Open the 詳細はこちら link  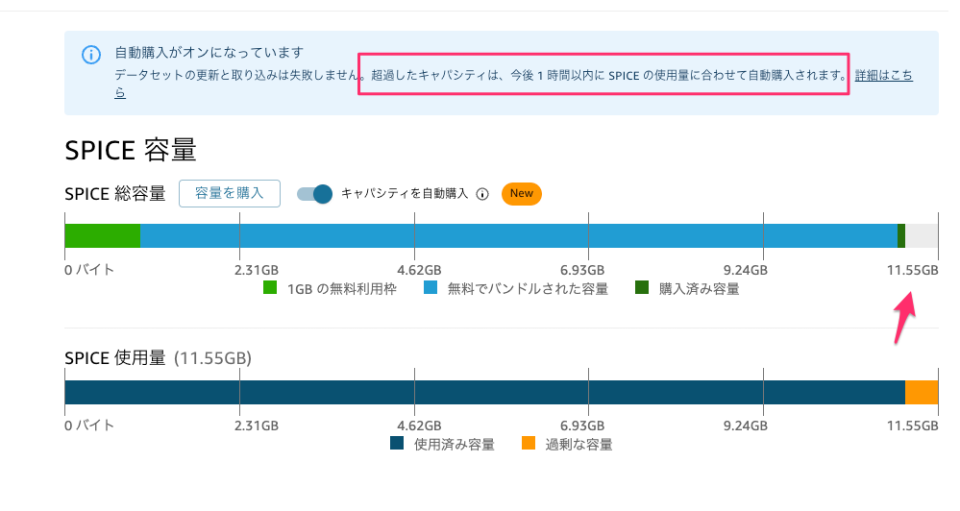click(883, 76)
